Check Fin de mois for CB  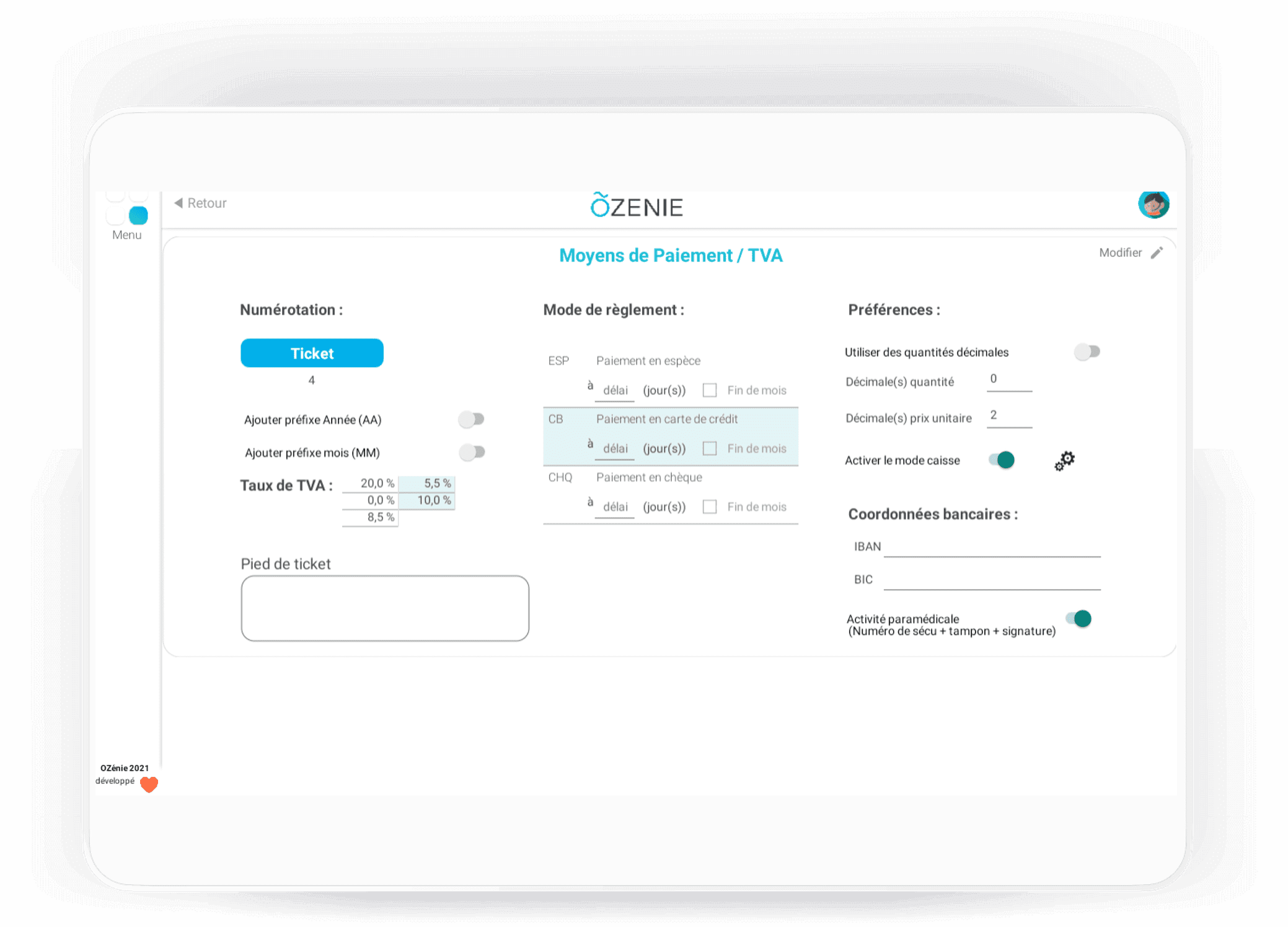pyautogui.click(x=710, y=448)
